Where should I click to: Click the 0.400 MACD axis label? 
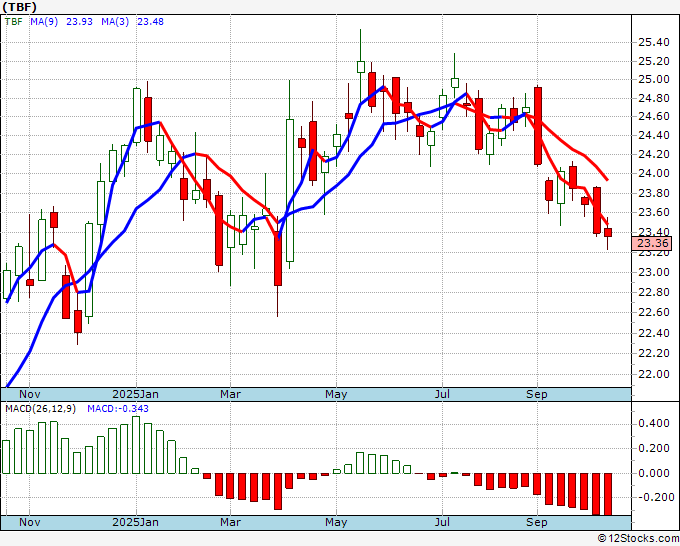(654, 423)
